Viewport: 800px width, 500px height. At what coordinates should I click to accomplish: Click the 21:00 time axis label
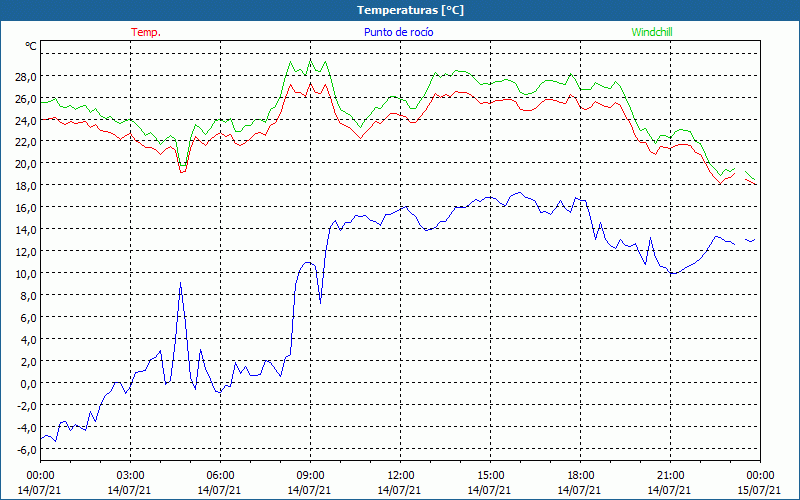click(x=670, y=476)
